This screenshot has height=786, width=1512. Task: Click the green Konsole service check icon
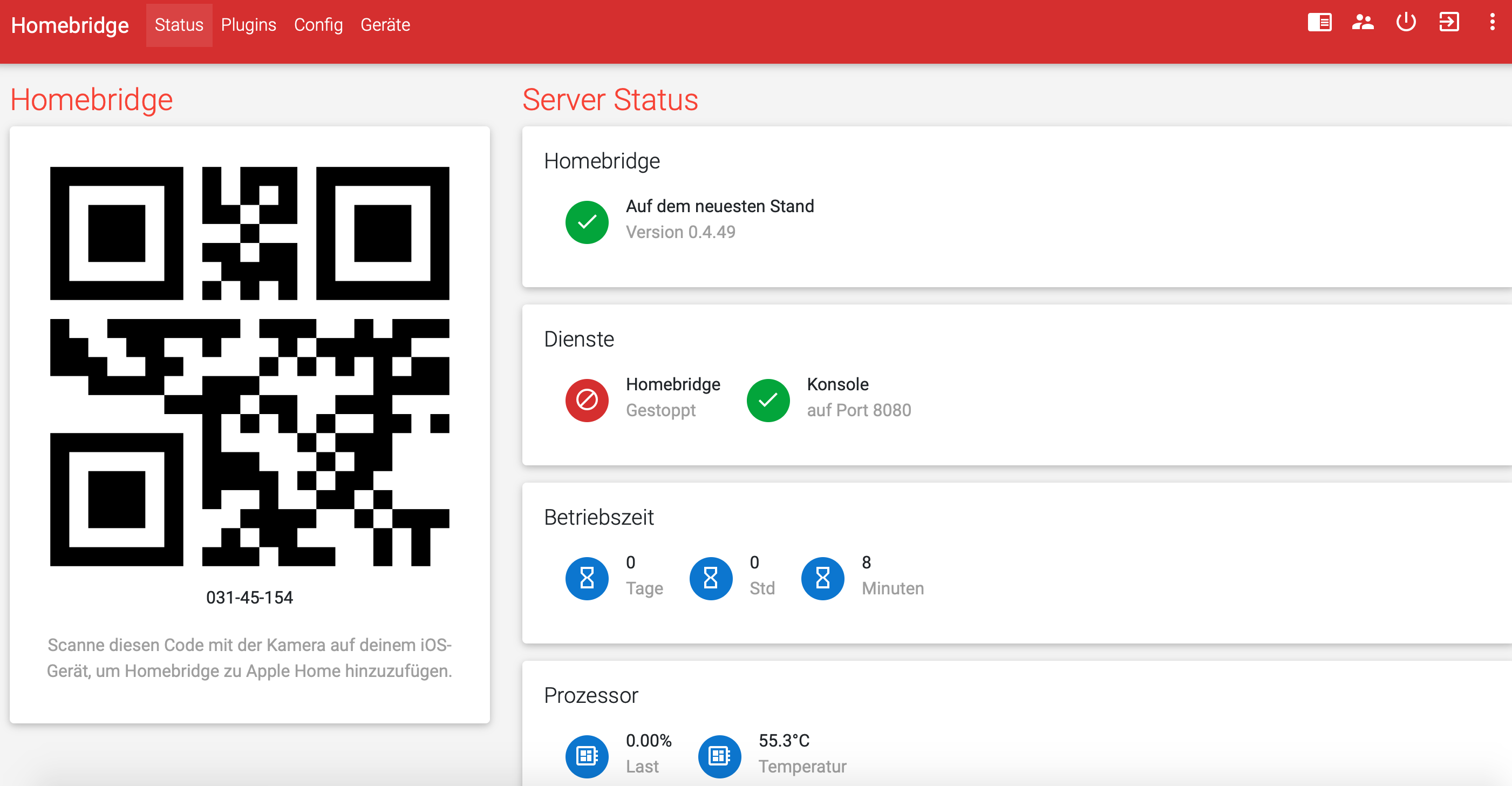pyautogui.click(x=767, y=401)
